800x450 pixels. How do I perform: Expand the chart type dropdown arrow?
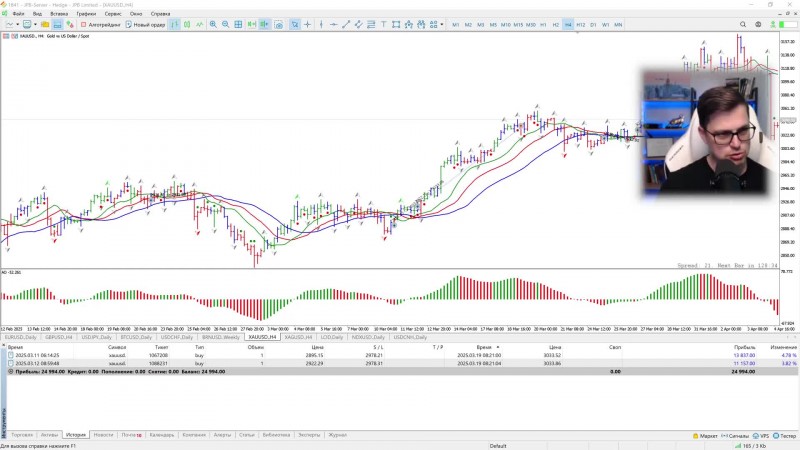tap(17, 24)
